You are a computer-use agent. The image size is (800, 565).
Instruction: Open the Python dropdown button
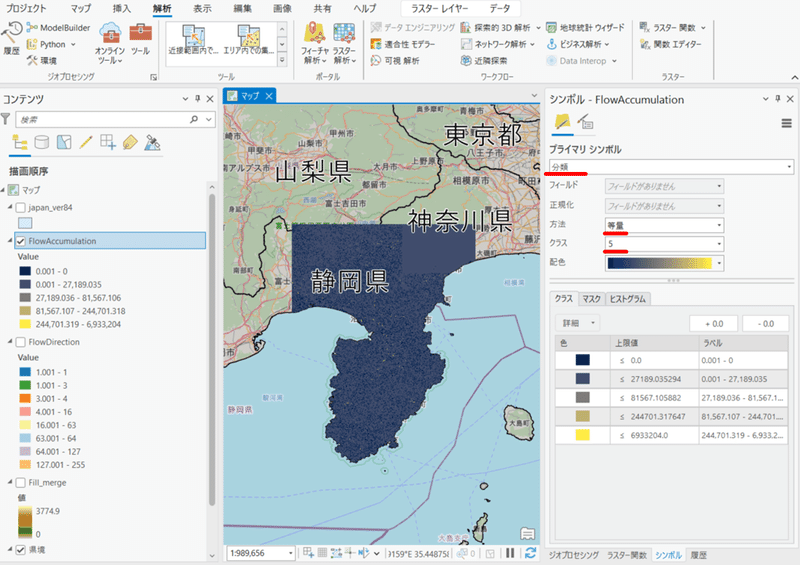[x=51, y=44]
